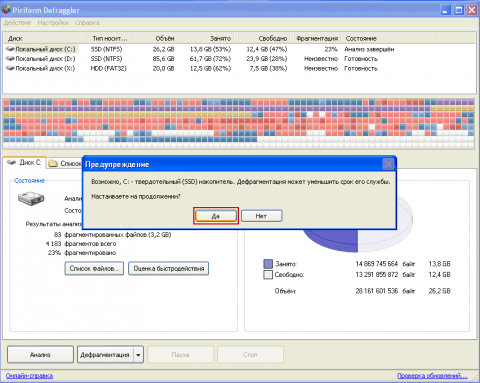Screen dimensions: 480x383
Task: Open the Действие menu
Action: pos(17,23)
